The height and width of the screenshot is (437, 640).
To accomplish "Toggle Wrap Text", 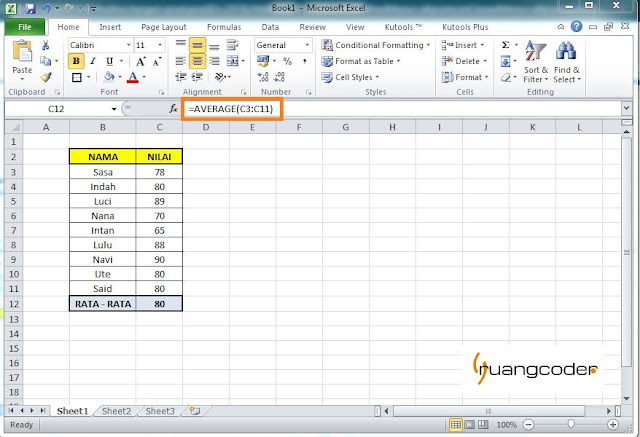I will click(233, 44).
